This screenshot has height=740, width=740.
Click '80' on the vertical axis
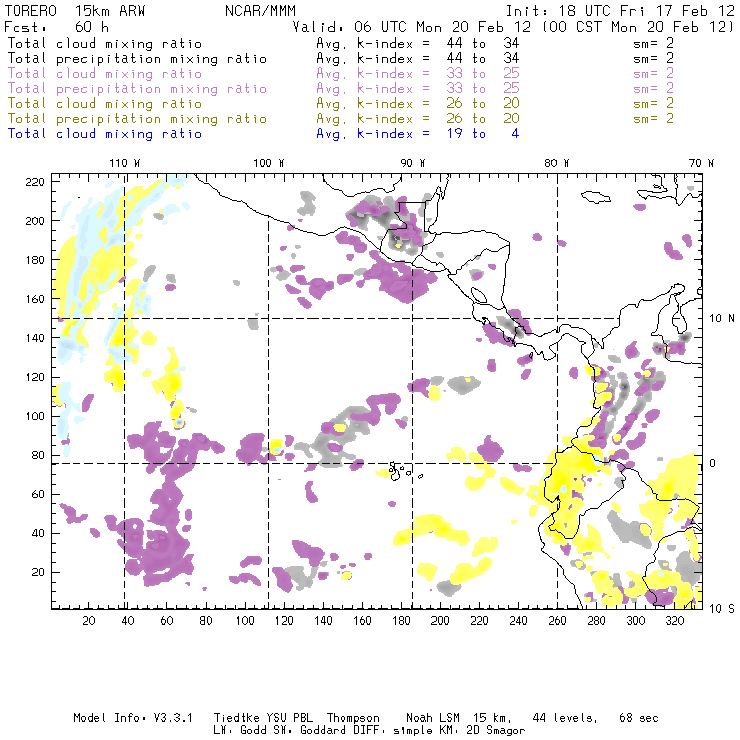(39, 455)
